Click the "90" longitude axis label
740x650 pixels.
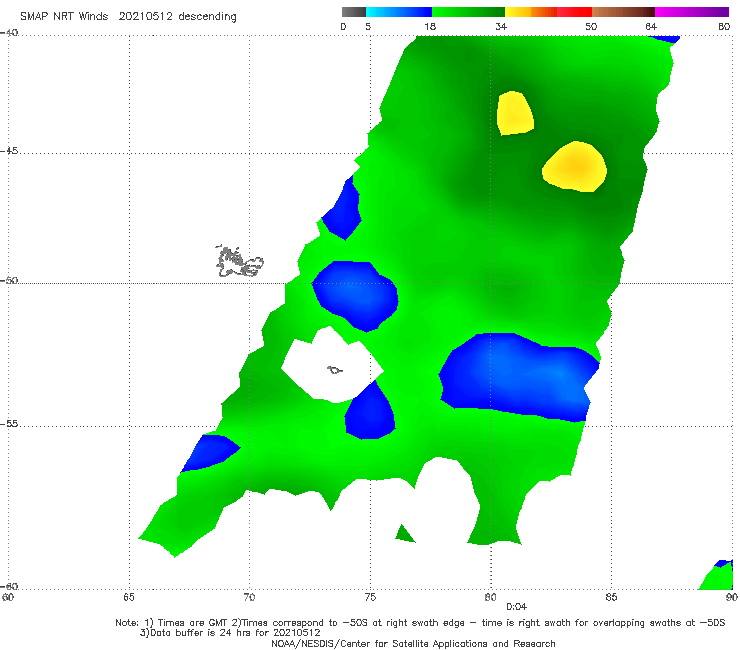pos(732,597)
